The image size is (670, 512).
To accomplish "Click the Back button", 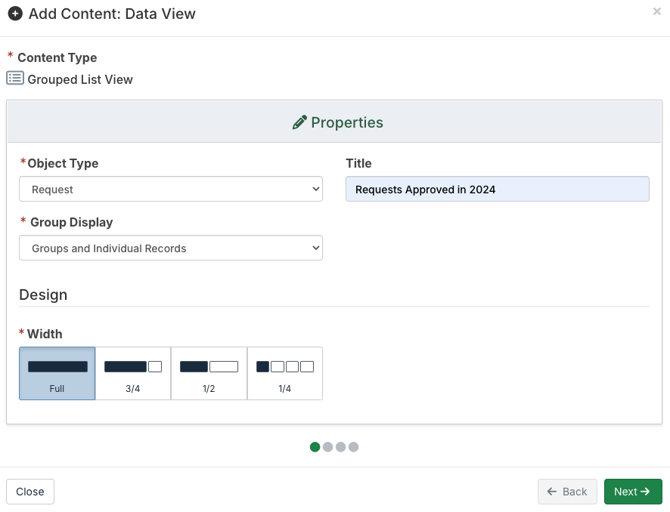I will point(567,491).
